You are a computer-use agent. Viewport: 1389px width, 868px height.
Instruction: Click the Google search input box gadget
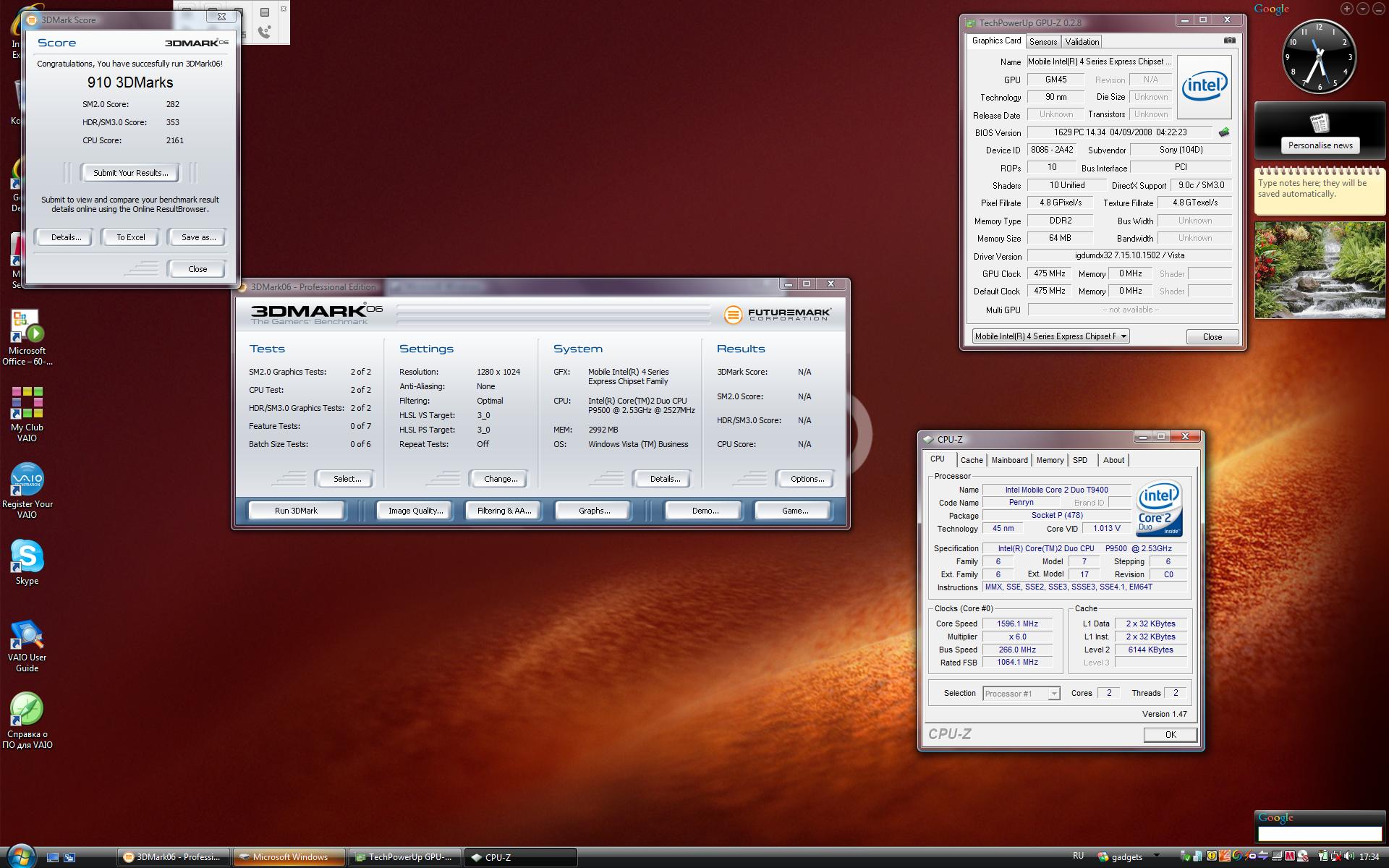1319,835
